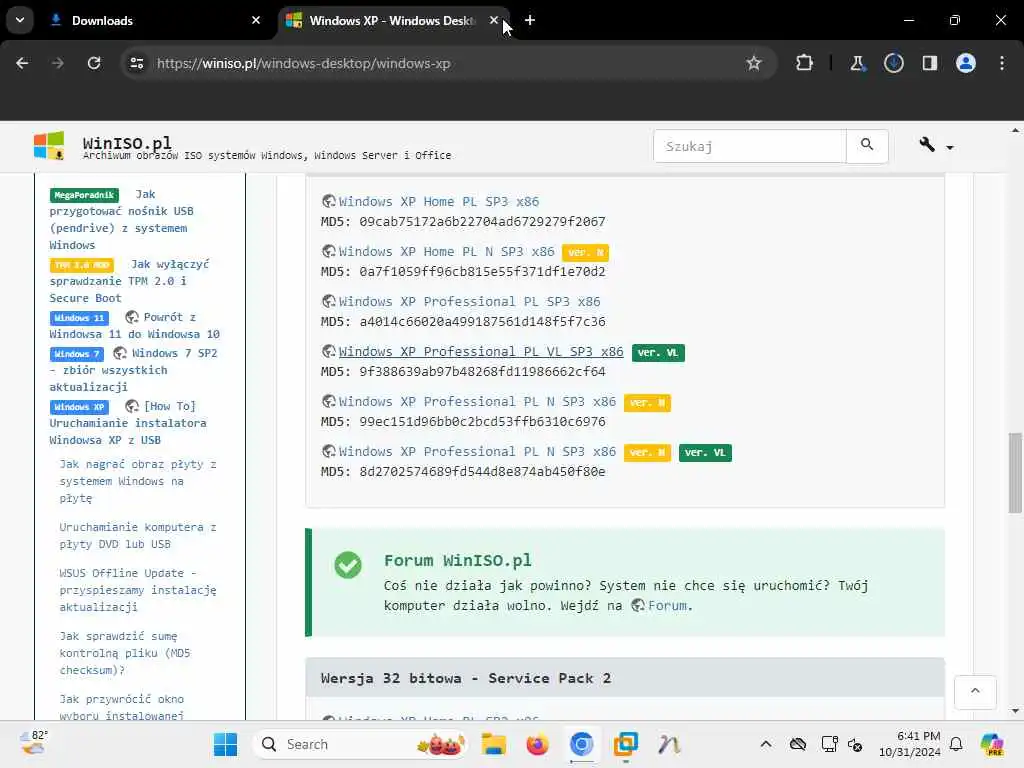The image size is (1024, 768).
Task: Open the browser profile avatar
Action: tap(966, 63)
